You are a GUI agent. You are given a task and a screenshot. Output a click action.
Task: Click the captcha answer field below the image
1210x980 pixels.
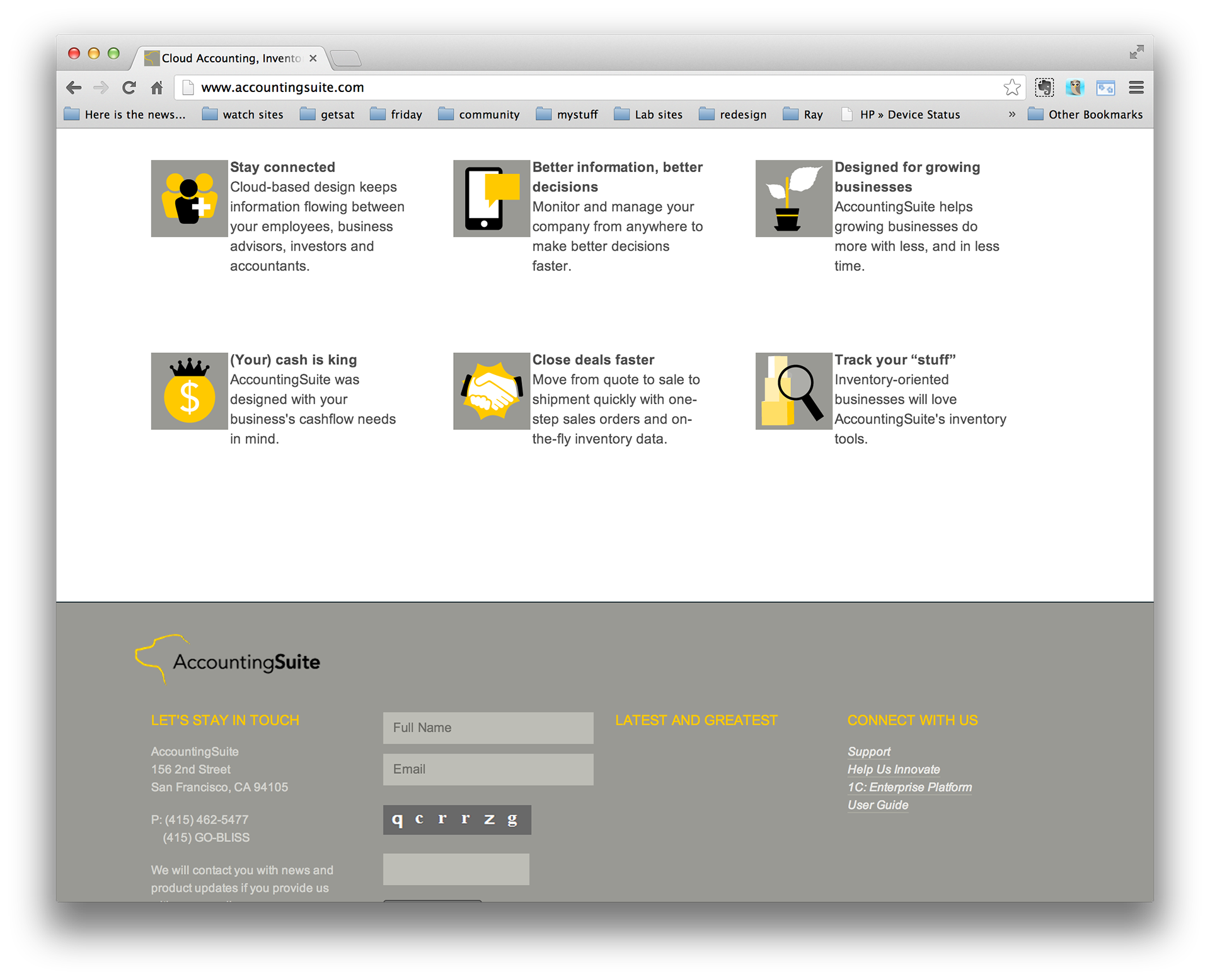click(456, 869)
